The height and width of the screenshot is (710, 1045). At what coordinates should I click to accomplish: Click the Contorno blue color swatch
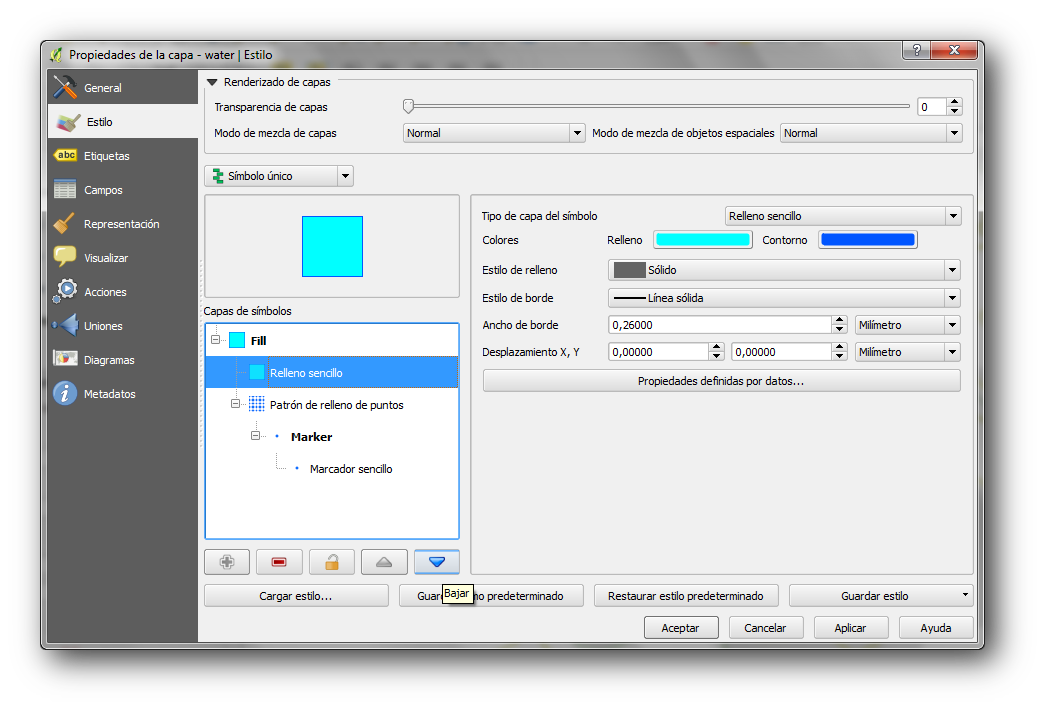coord(868,240)
